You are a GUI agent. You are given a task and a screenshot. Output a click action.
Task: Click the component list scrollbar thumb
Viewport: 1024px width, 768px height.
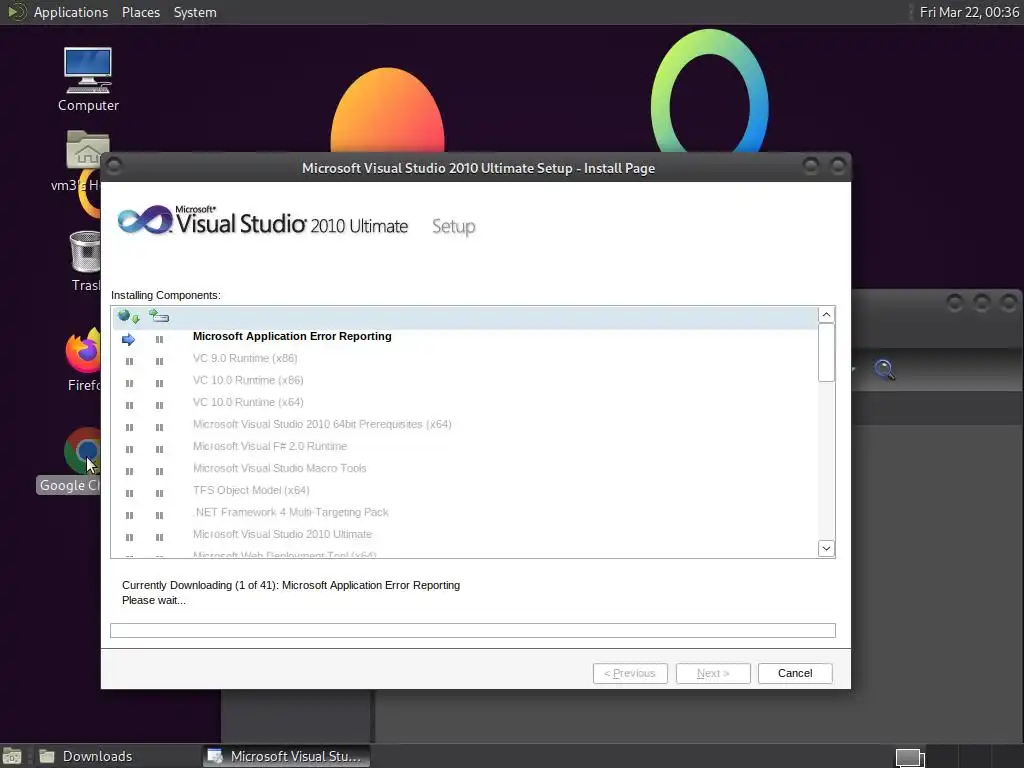pyautogui.click(x=826, y=352)
